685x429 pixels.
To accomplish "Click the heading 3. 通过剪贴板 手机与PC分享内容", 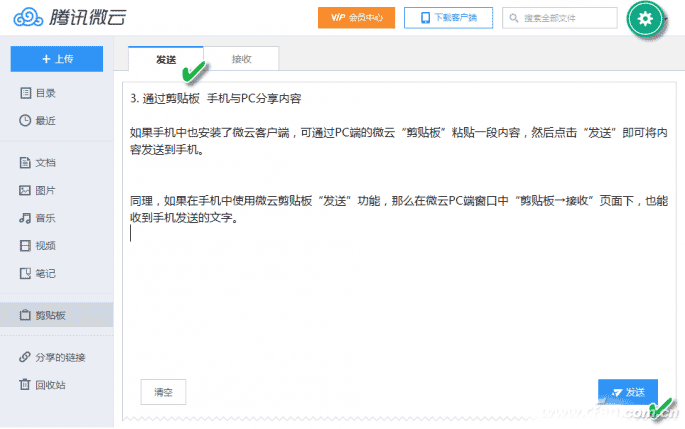I will point(216,98).
